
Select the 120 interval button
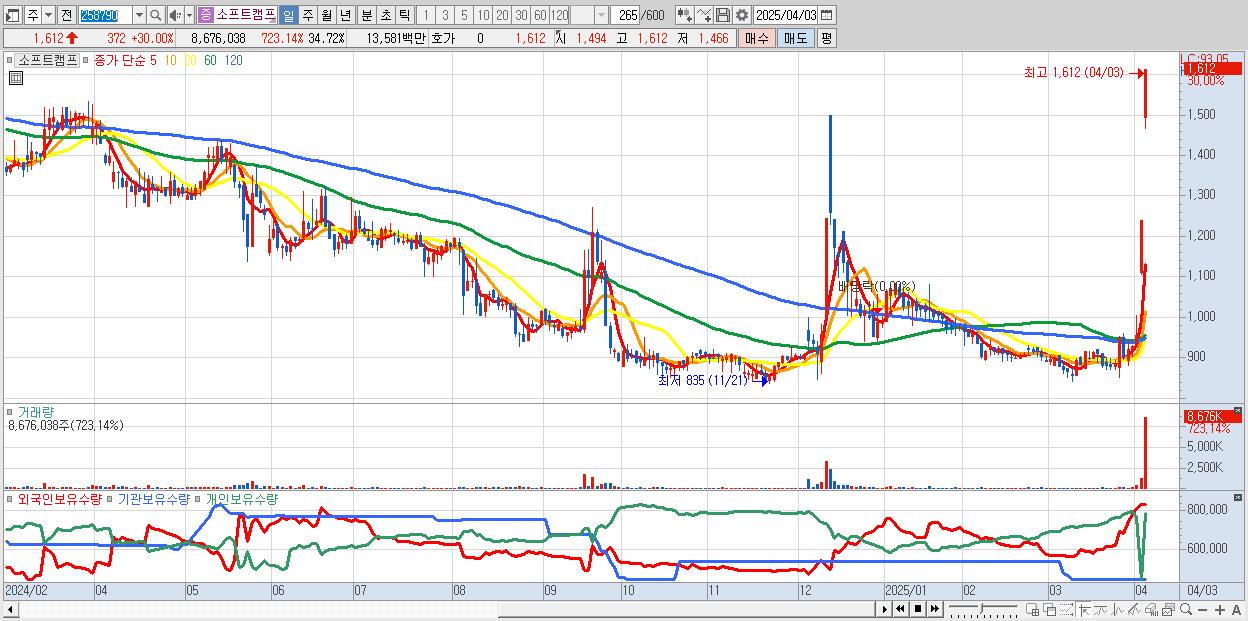[559, 15]
